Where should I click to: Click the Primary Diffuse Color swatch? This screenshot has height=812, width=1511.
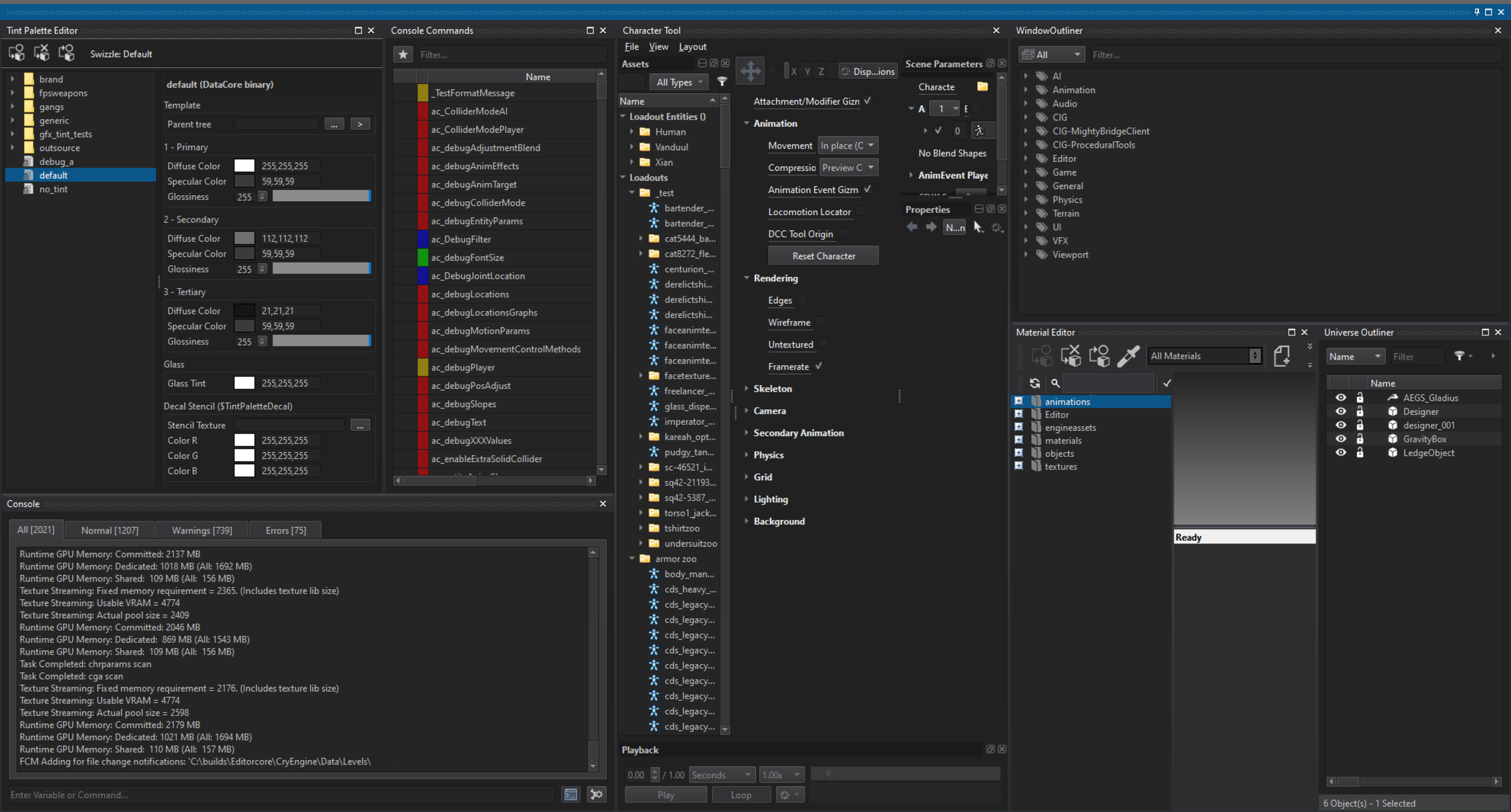[244, 166]
